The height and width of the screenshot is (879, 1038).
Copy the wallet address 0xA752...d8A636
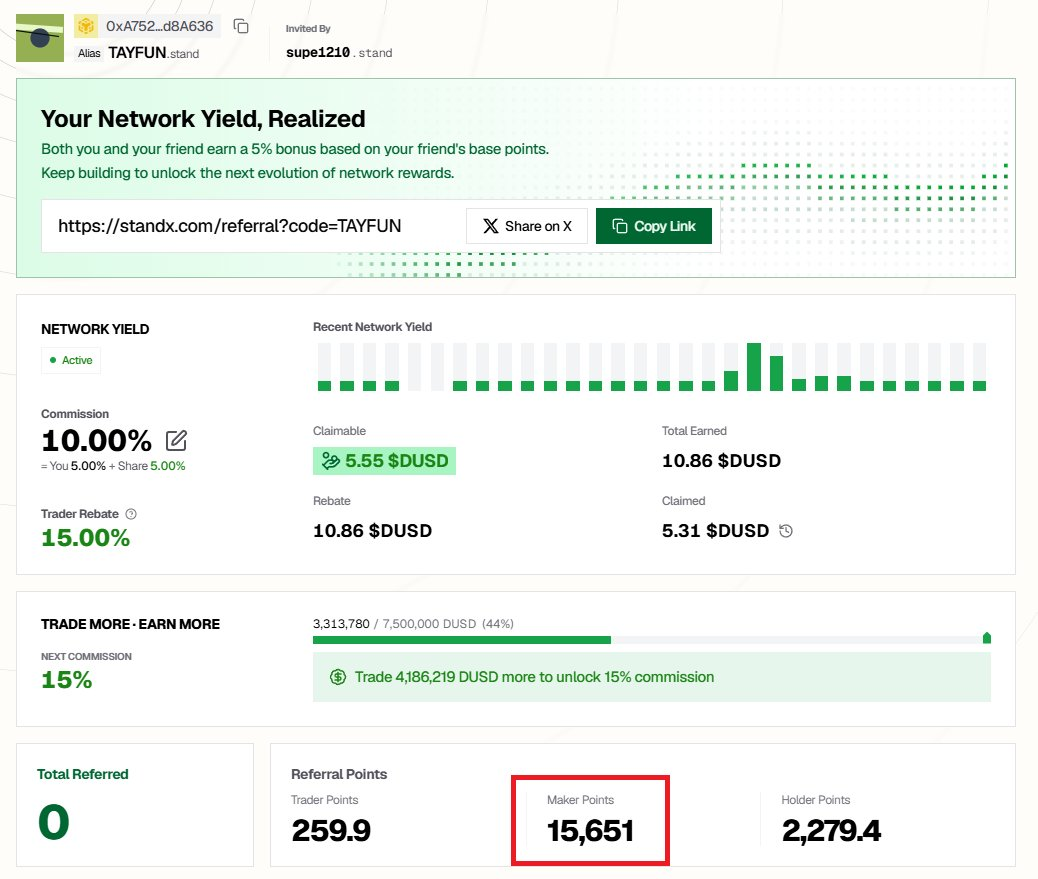[x=241, y=26]
